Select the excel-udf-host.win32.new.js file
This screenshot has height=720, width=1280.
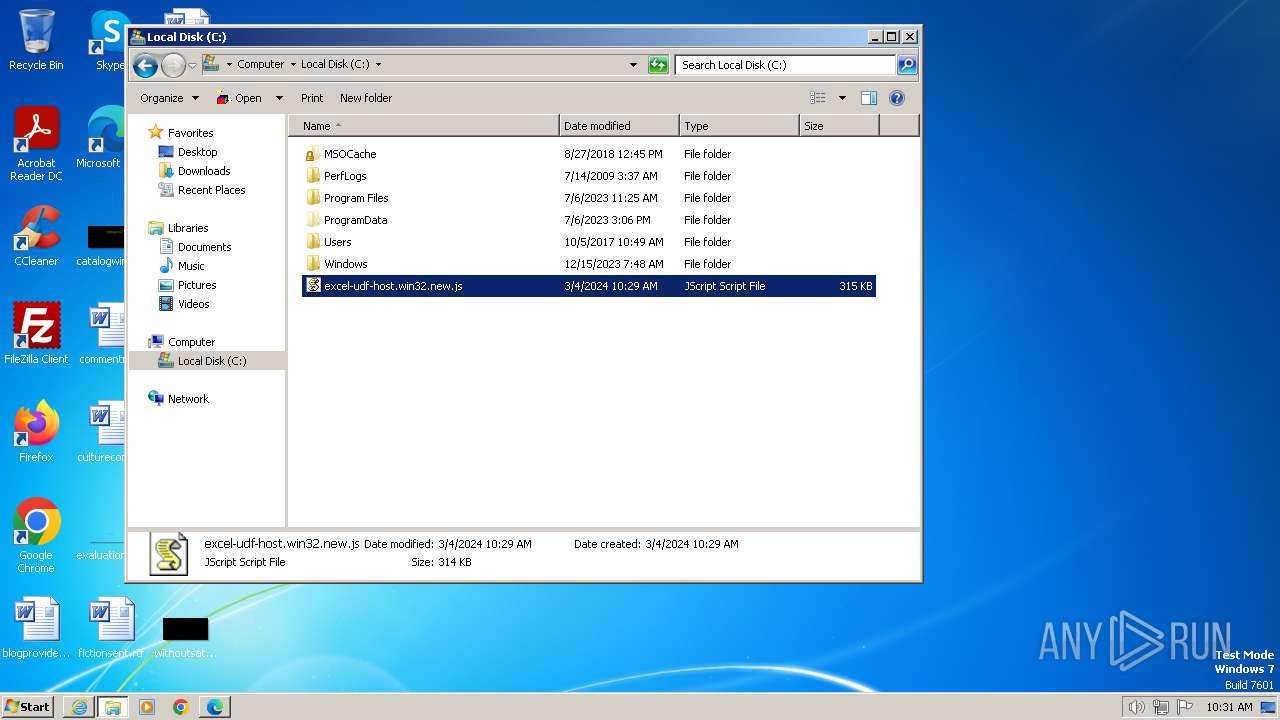(x=588, y=286)
